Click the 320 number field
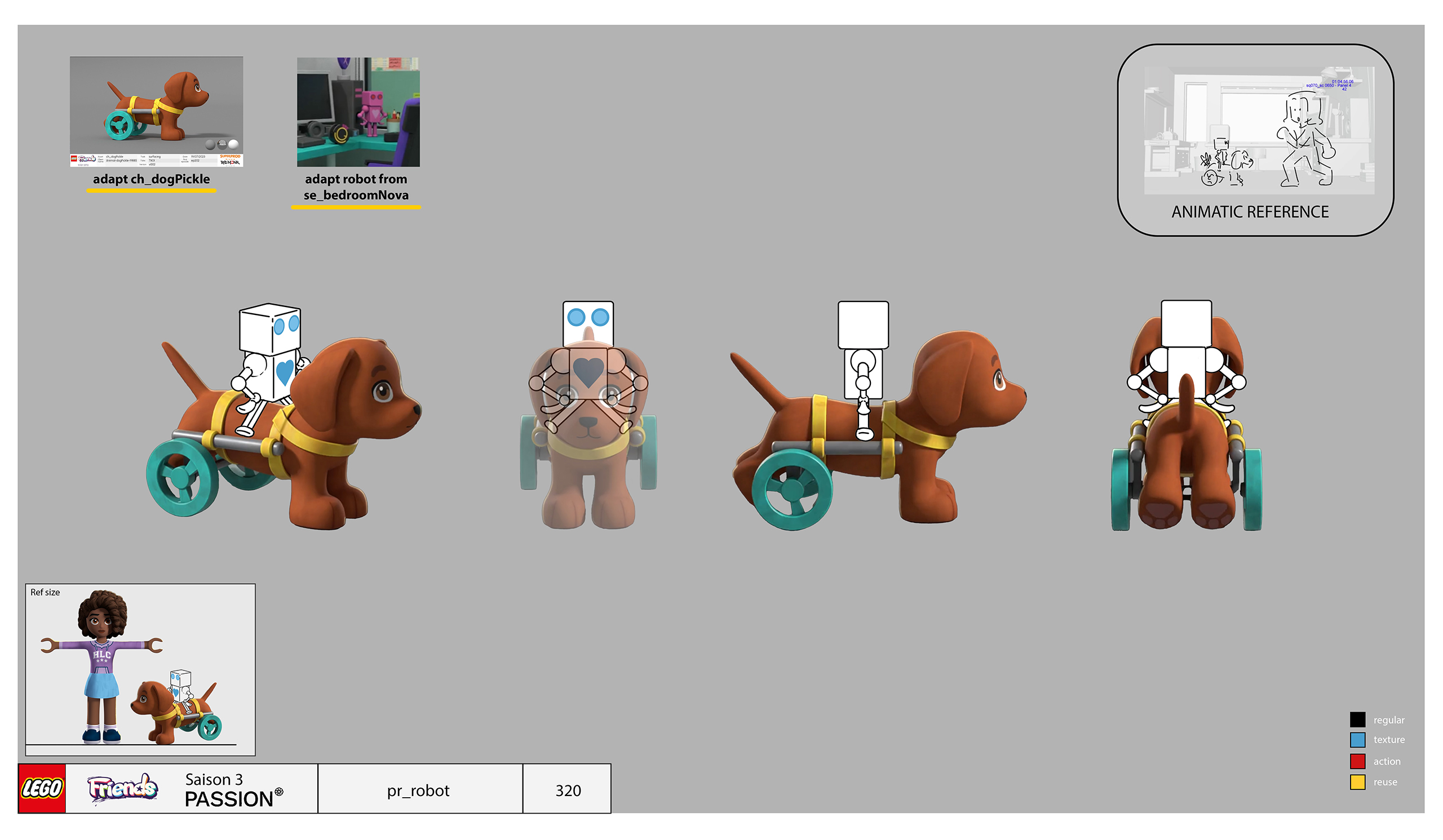The height and width of the screenshot is (840, 1443). [568, 790]
